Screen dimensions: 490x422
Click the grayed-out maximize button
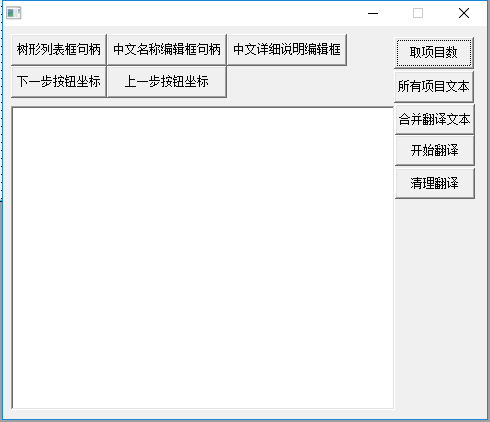418,13
